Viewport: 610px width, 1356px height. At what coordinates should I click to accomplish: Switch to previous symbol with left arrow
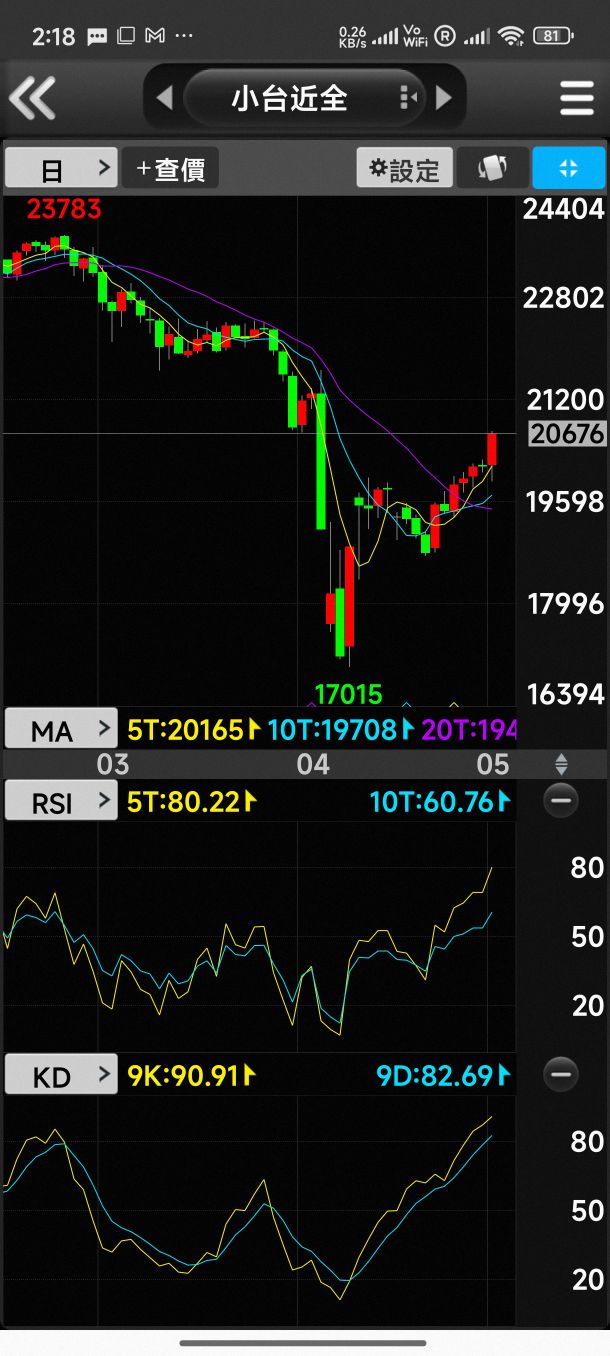click(165, 97)
